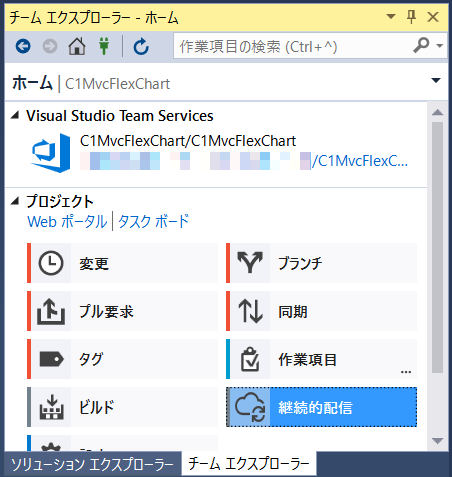The height and width of the screenshot is (477, 452).
Task: Refresh Team Explorer with circular arrow
Action: [141, 46]
